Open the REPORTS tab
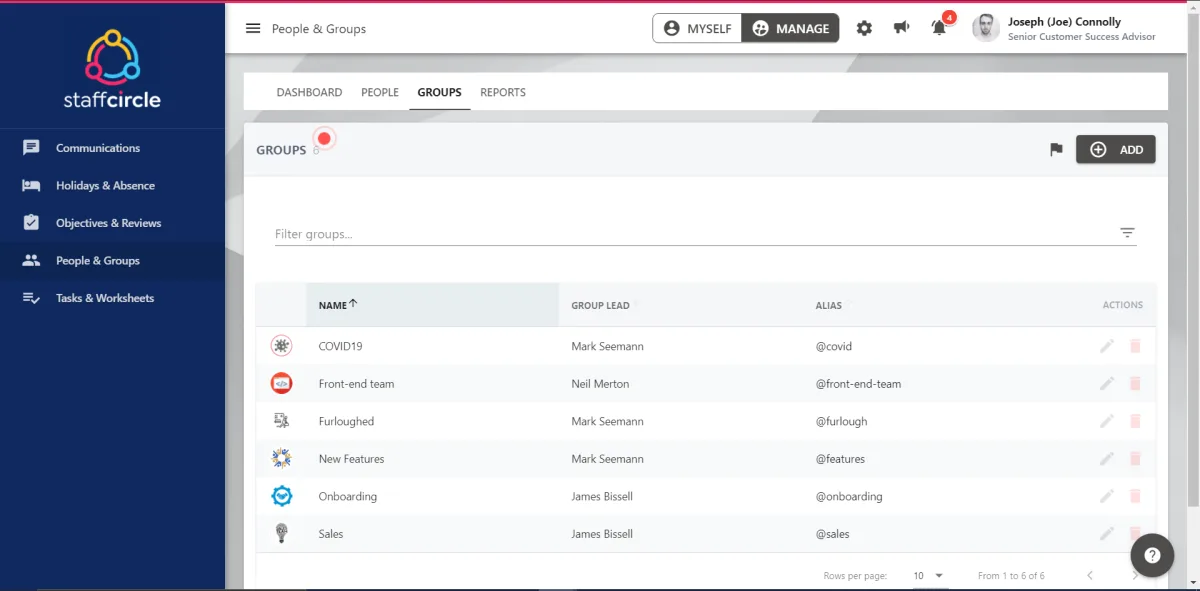 click(503, 92)
